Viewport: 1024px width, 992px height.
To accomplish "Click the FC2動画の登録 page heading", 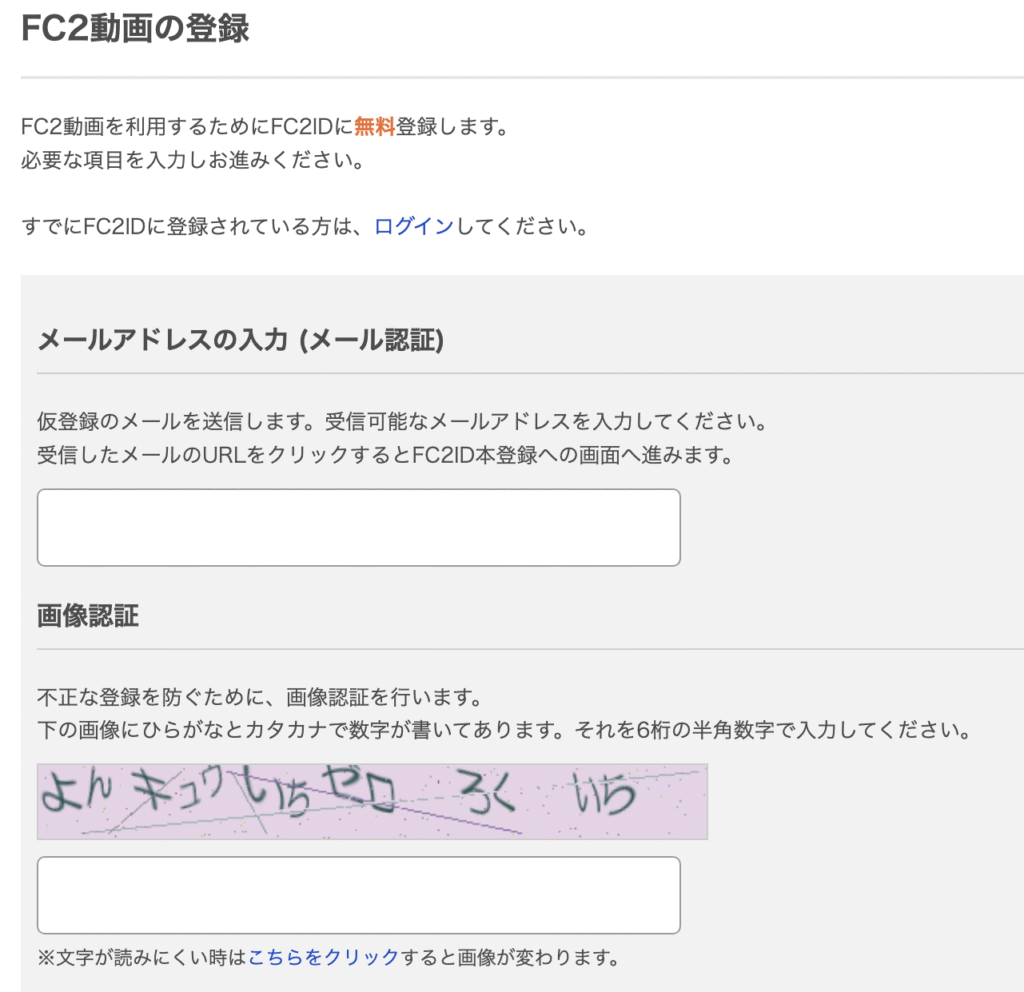I will click(135, 28).
